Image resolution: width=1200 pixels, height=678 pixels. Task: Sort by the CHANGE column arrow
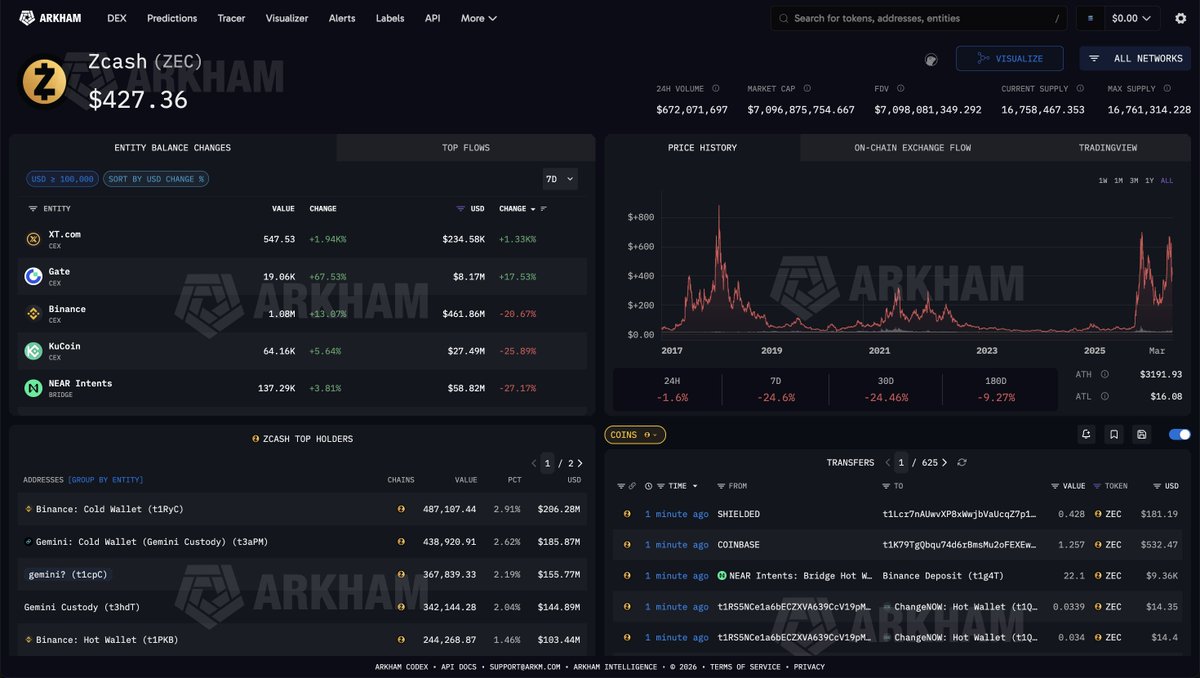pos(533,209)
